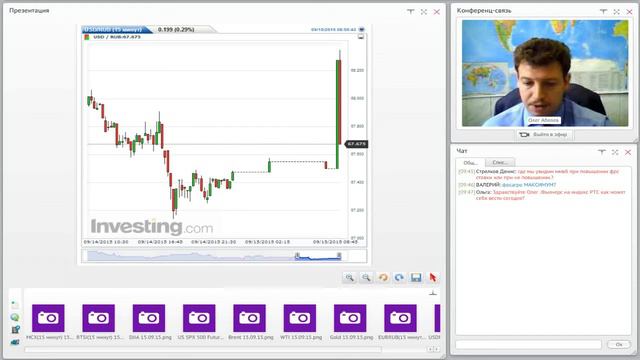Click the chart minimize icon under the settings
The image size is (640, 360).
361,37
